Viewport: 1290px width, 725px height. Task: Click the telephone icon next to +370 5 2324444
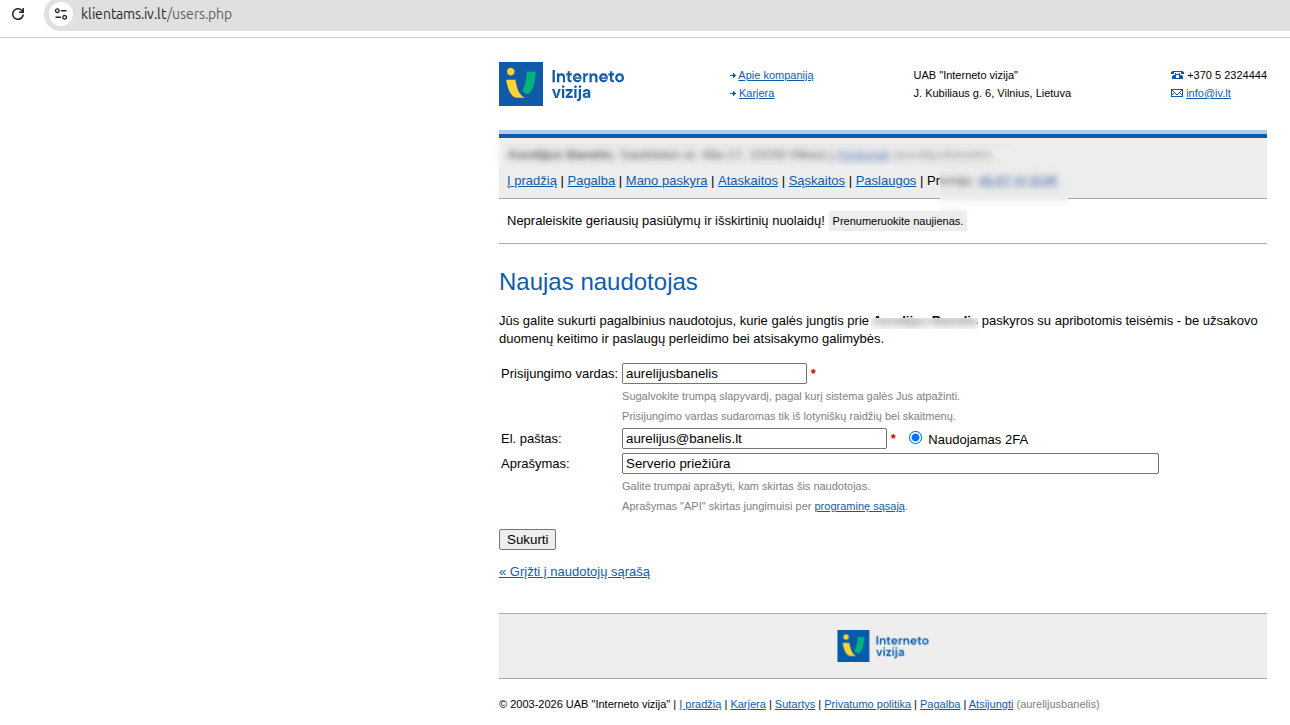(x=1177, y=75)
